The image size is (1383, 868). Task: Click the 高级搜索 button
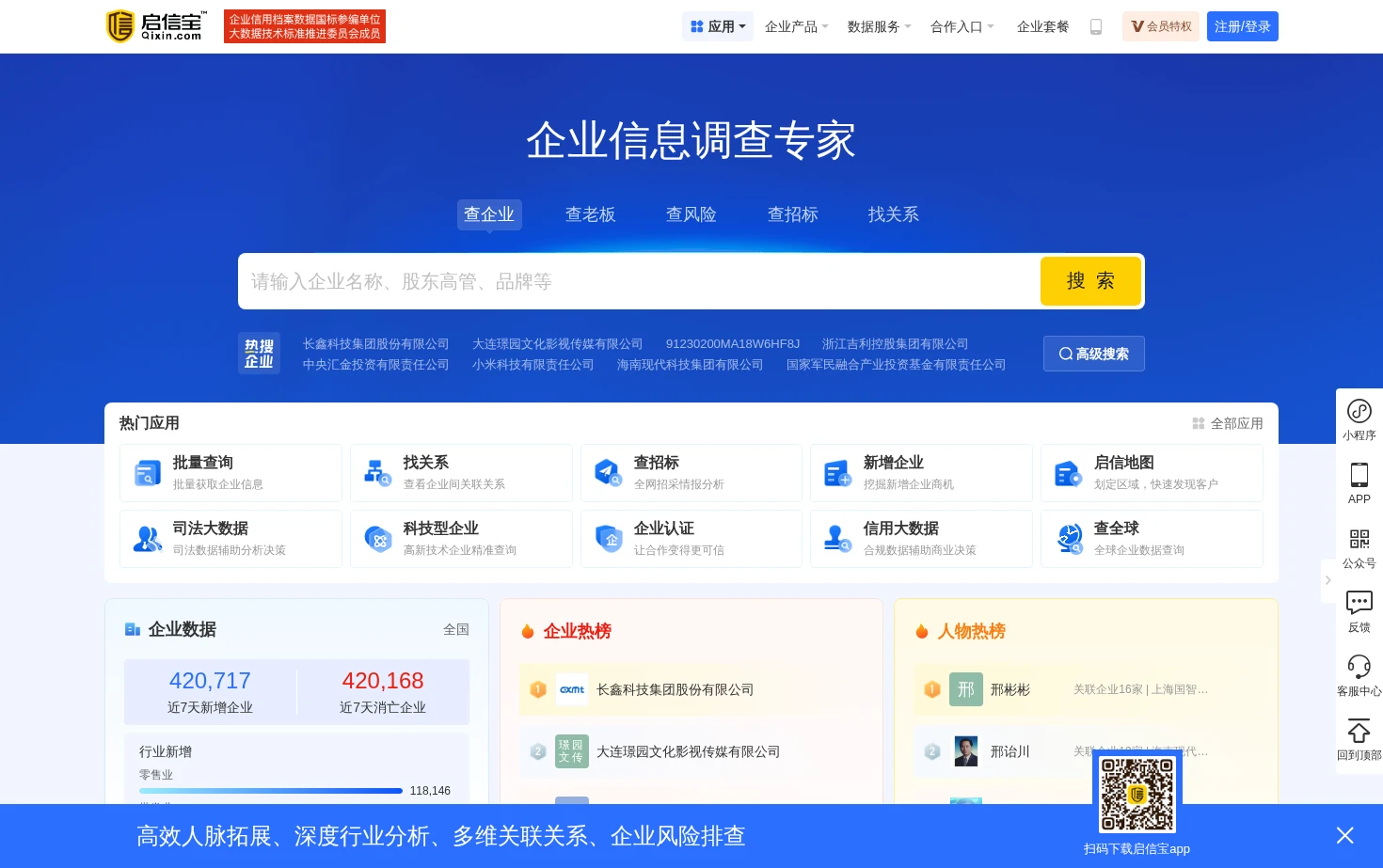point(1094,354)
